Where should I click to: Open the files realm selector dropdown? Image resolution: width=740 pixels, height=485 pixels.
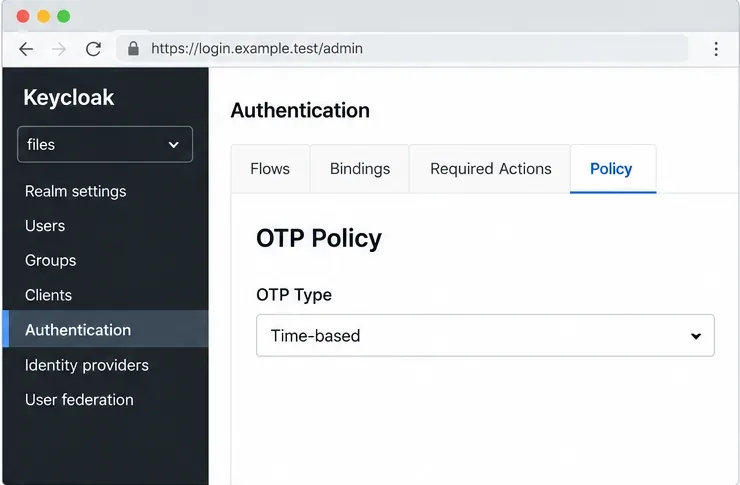pos(105,144)
